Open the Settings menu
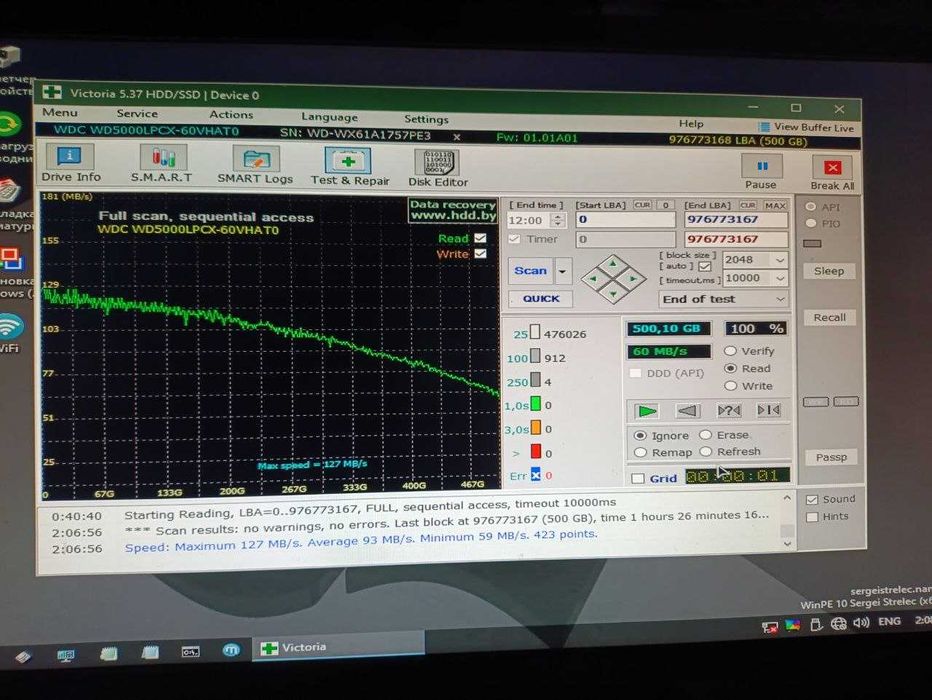The image size is (932, 700). click(x=426, y=119)
